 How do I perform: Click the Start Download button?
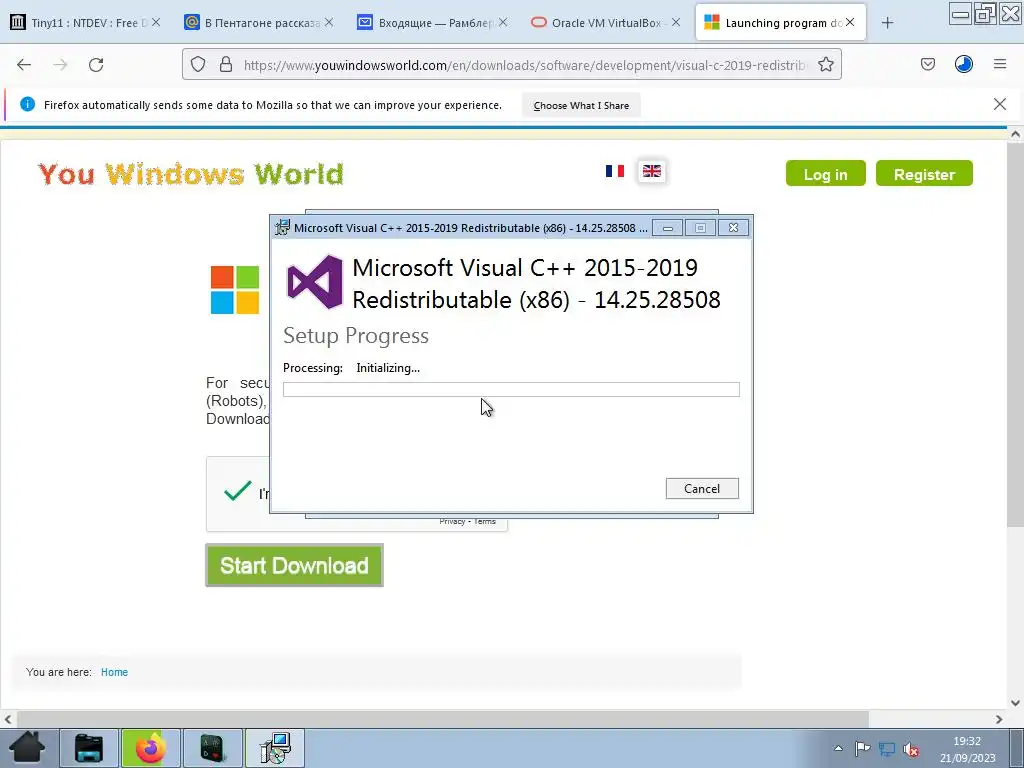tap(295, 566)
